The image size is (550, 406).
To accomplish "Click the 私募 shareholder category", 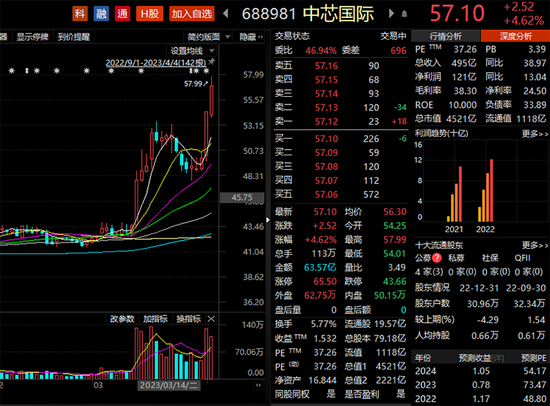I will coord(456,258).
